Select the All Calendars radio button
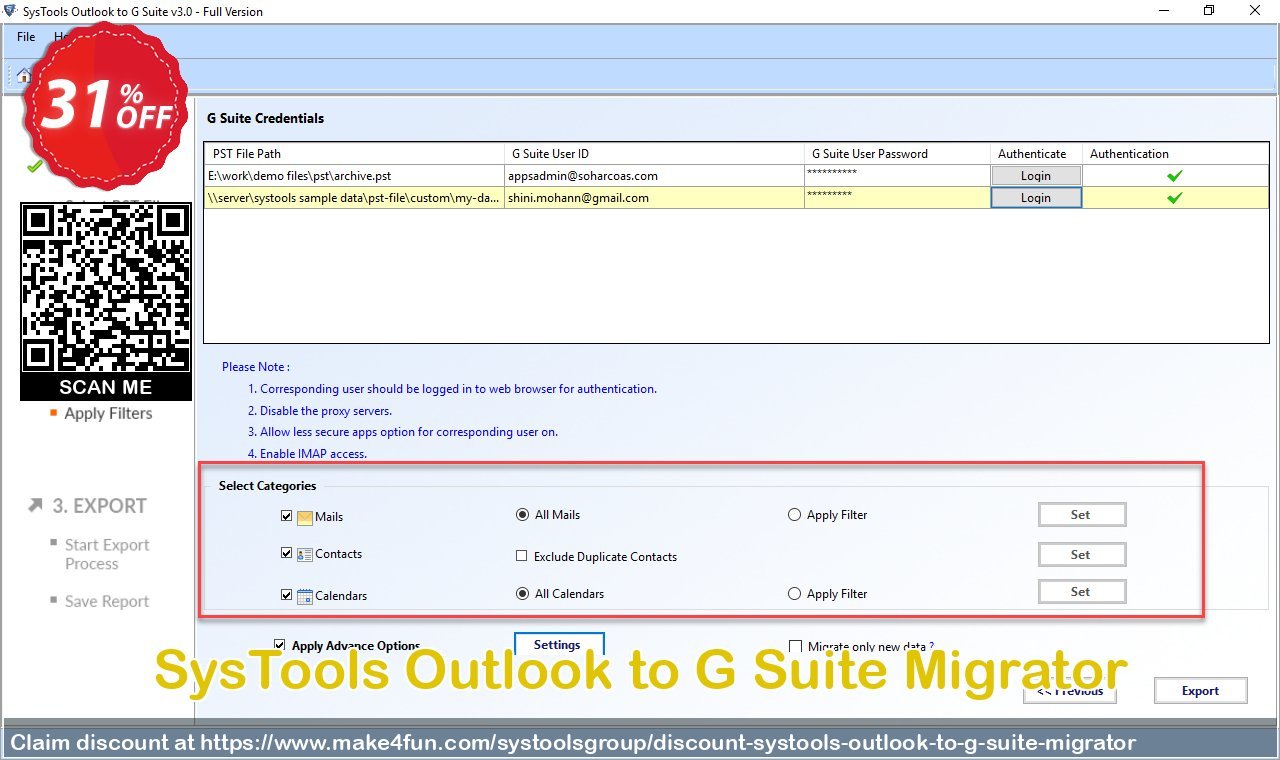The image size is (1280, 760). [522, 594]
